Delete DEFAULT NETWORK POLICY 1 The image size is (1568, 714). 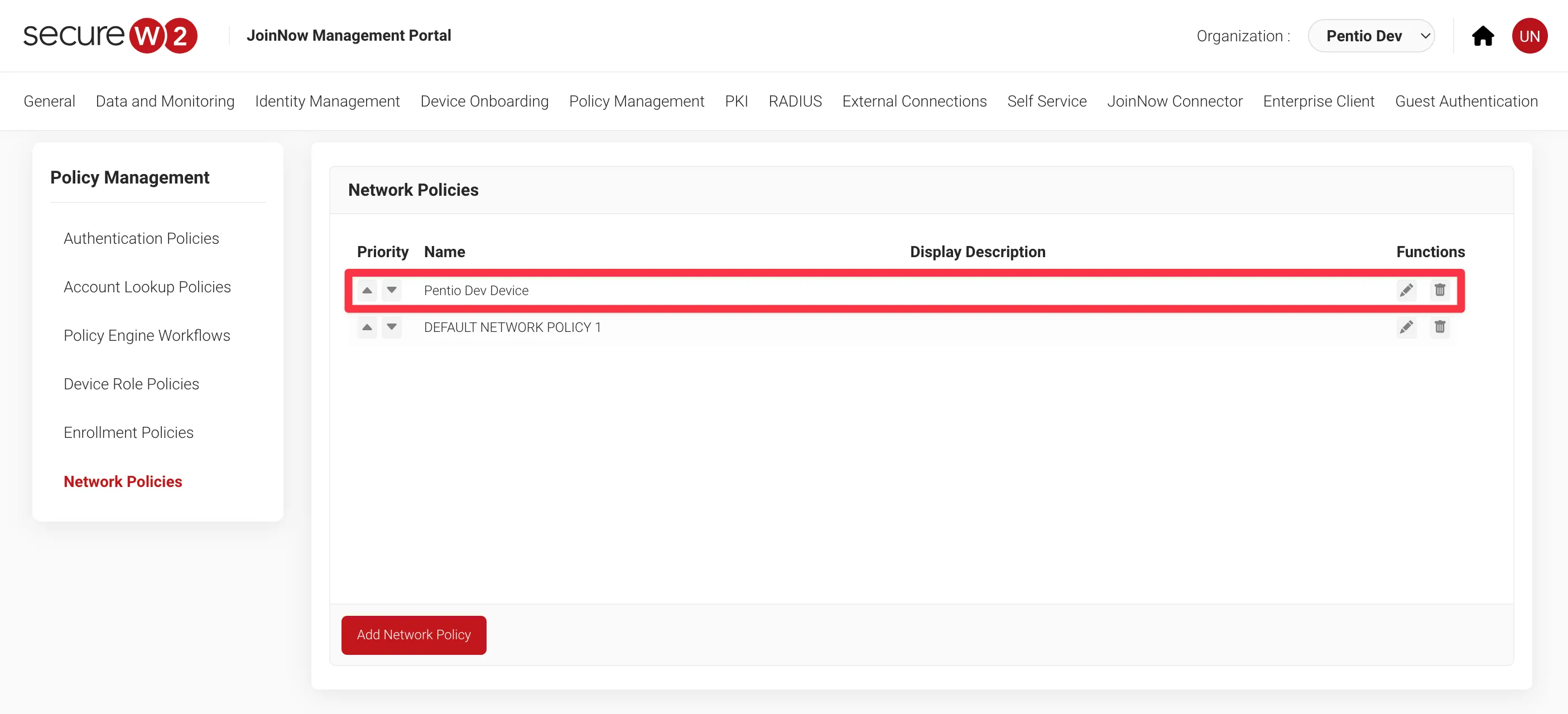click(x=1440, y=327)
